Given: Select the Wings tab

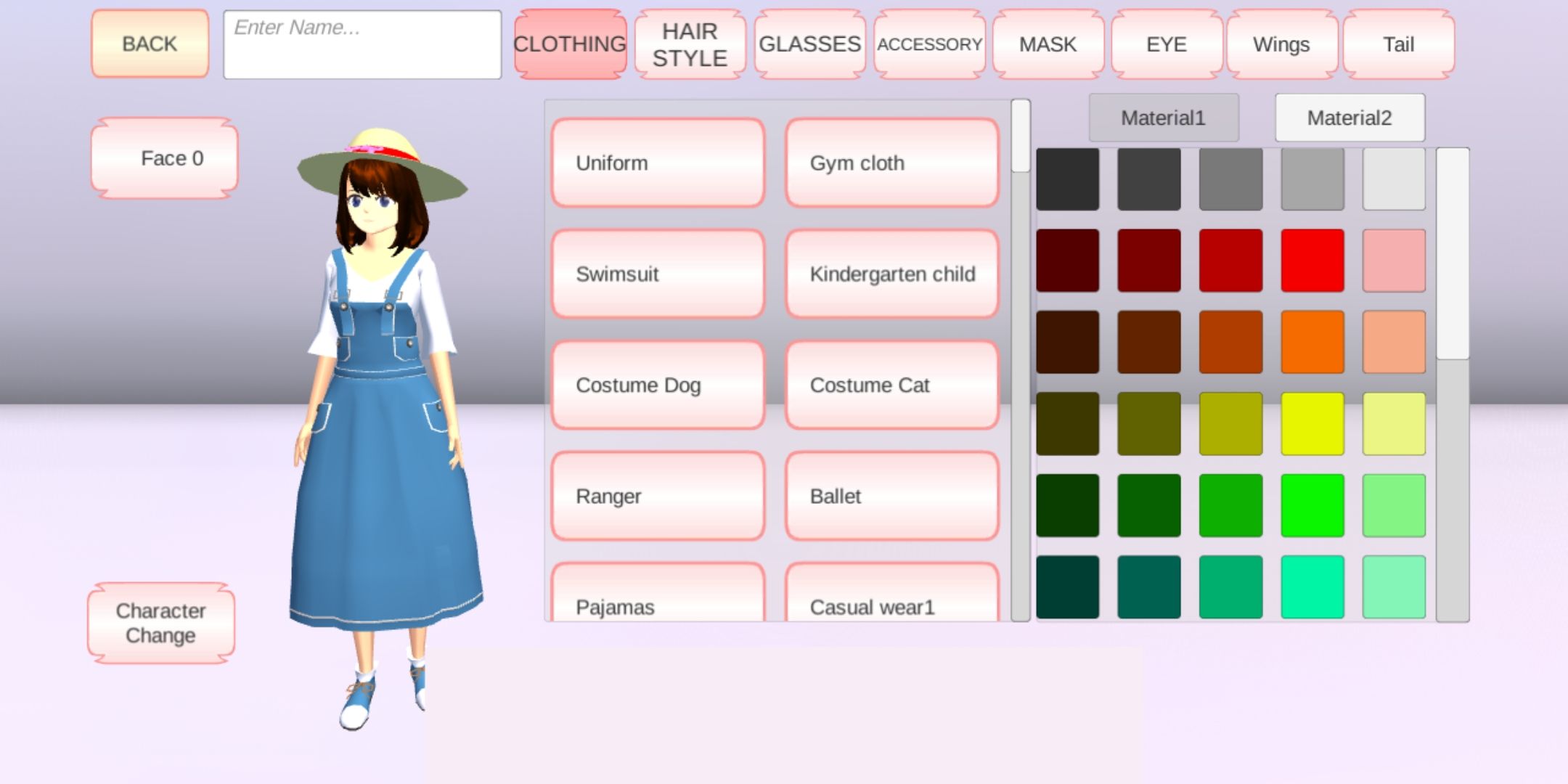Looking at the screenshot, I should click(x=1281, y=44).
